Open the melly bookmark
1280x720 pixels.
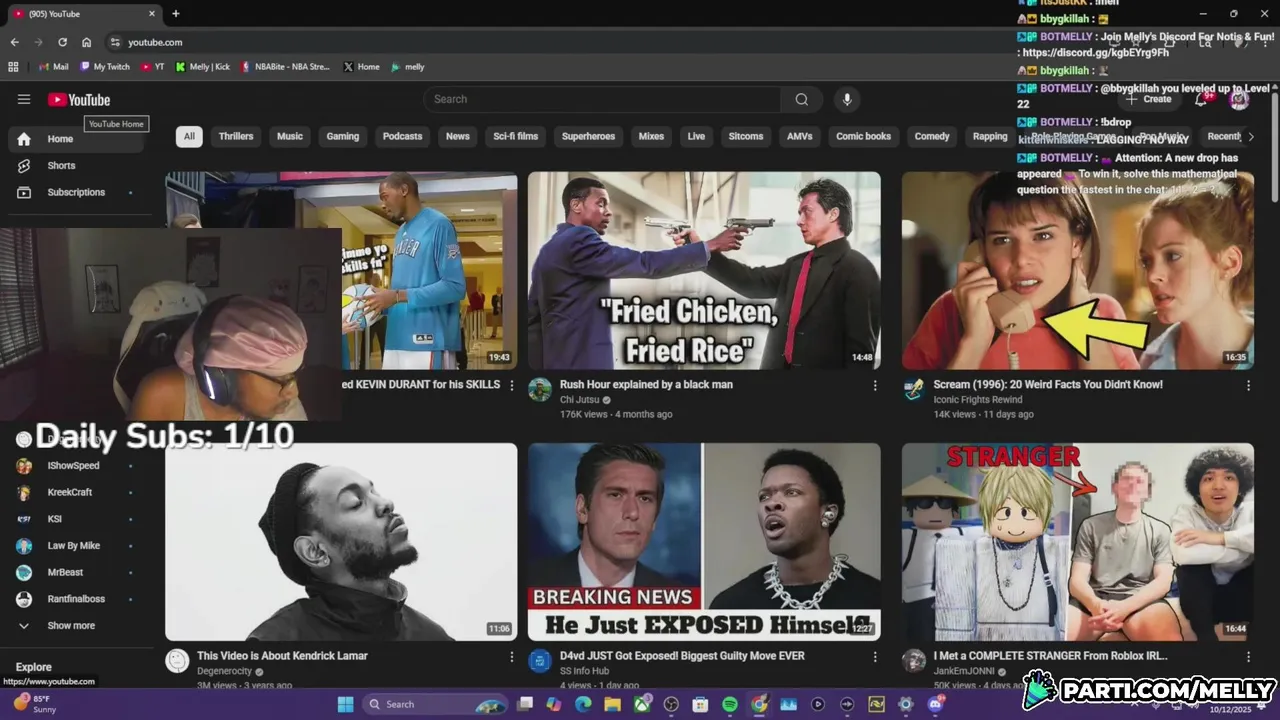408,67
